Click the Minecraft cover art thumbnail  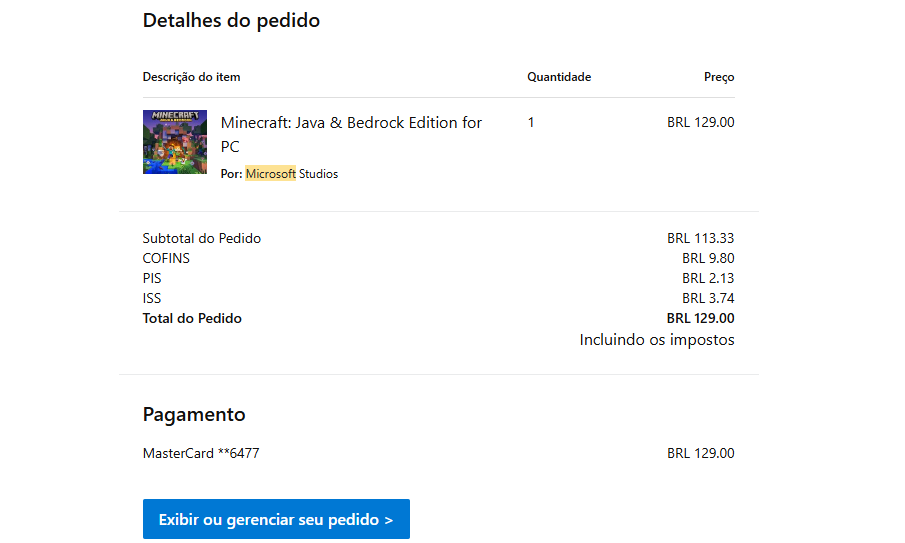[175, 142]
